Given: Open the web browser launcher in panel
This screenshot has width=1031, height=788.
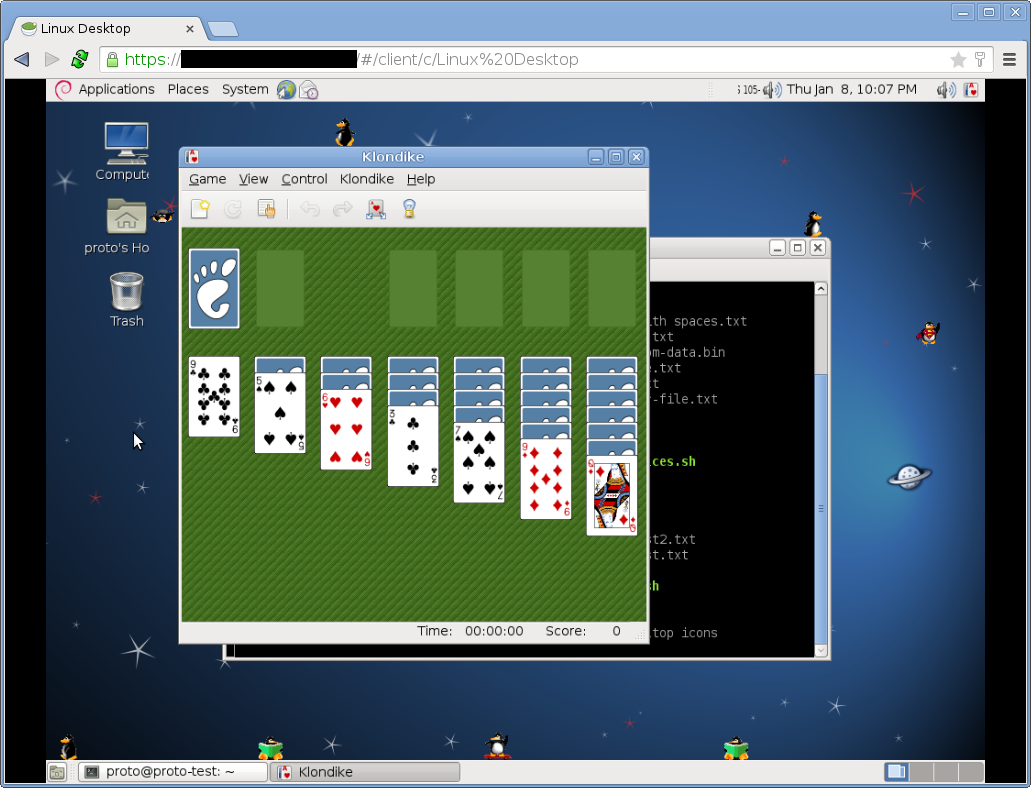Looking at the screenshot, I should pyautogui.click(x=286, y=89).
